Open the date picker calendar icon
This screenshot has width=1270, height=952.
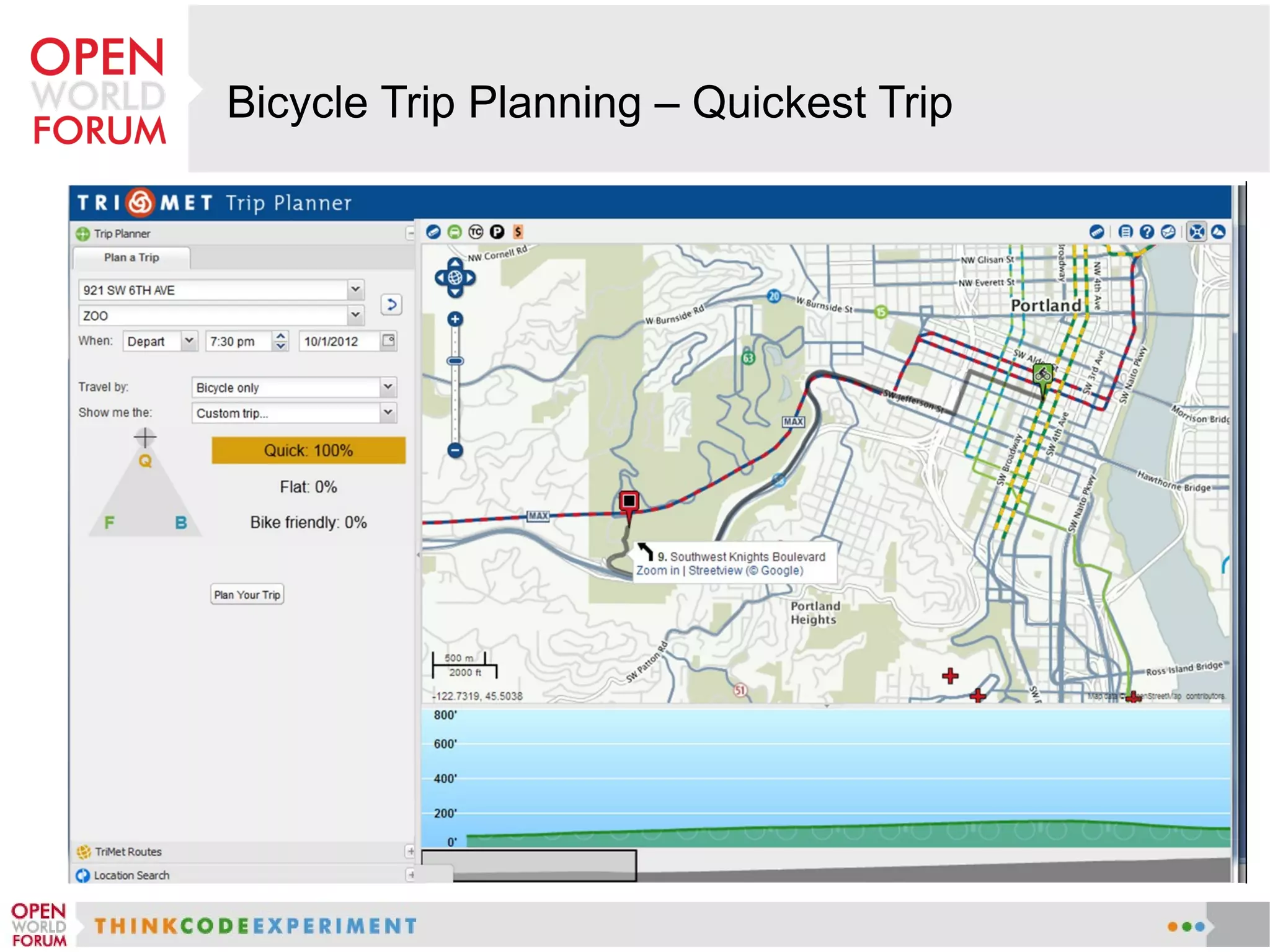(388, 340)
